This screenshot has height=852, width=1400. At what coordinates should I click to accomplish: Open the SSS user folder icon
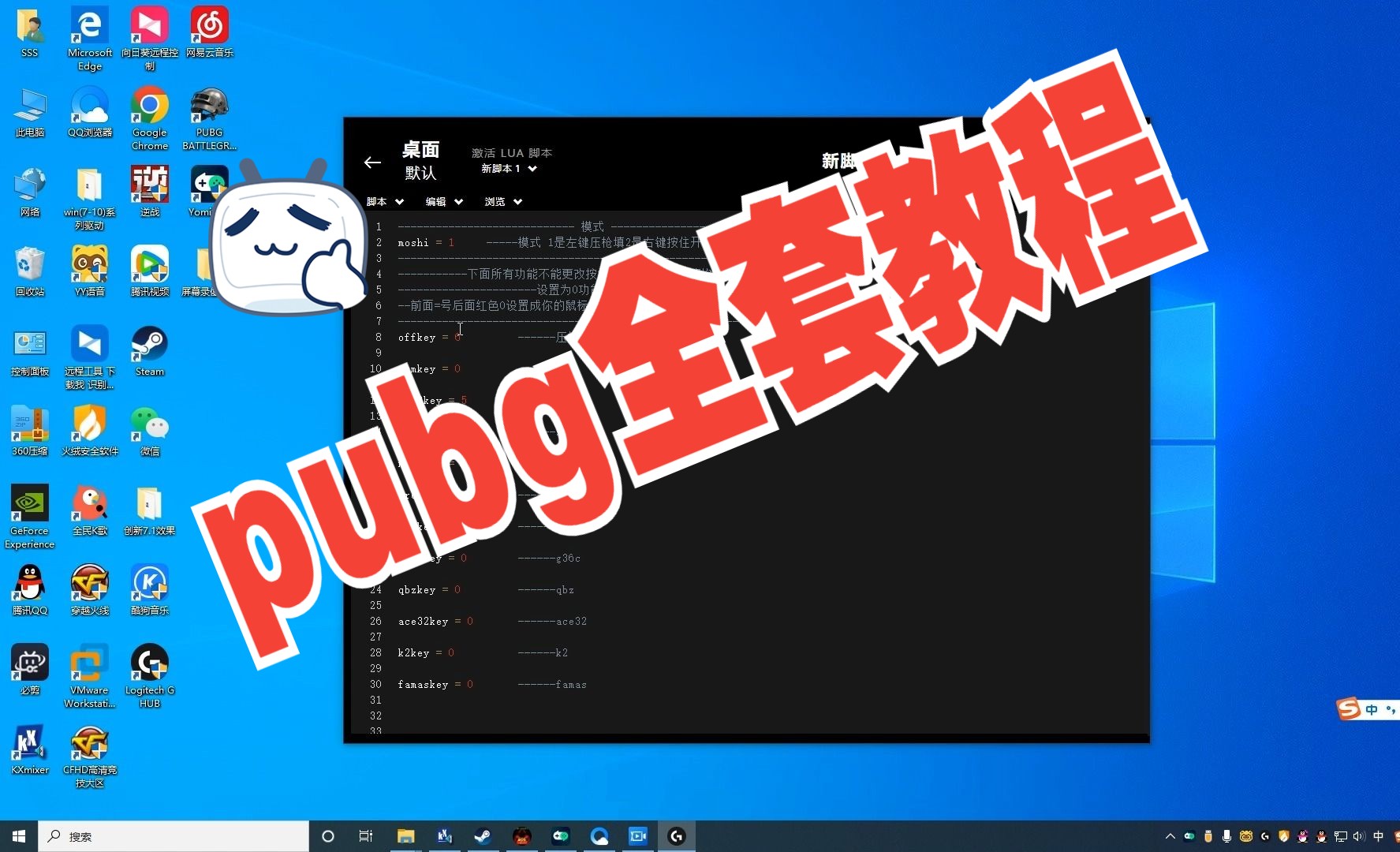pos(30,33)
